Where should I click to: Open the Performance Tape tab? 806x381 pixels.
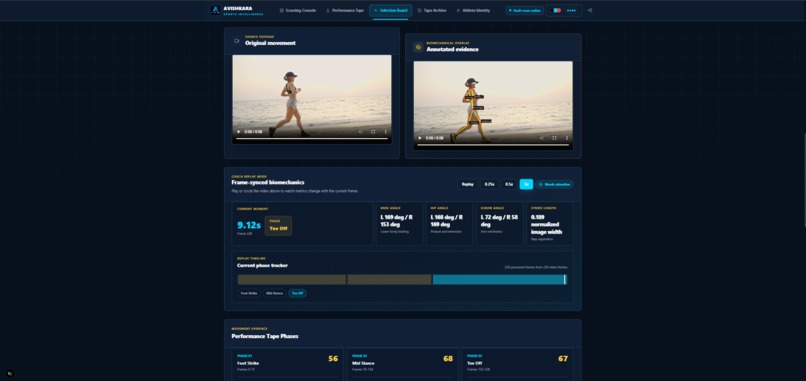345,10
